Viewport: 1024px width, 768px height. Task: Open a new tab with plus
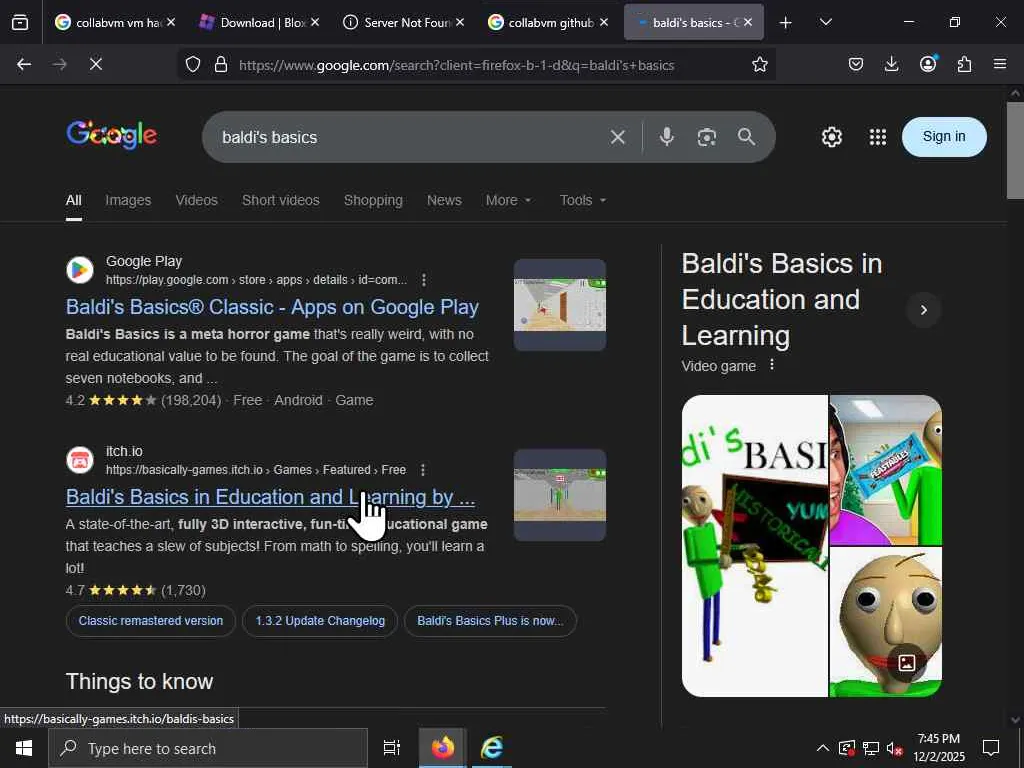786,23
